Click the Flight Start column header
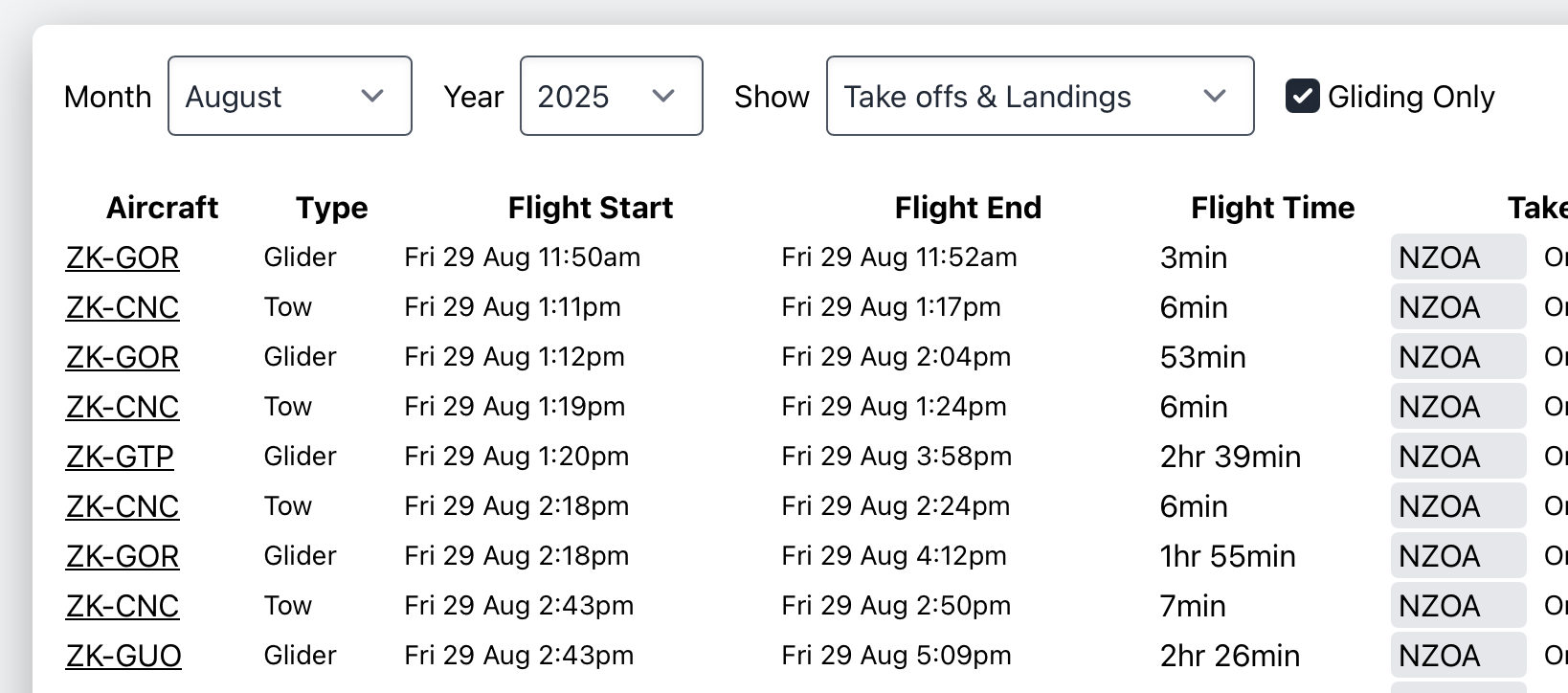This screenshot has height=693, width=1568. (x=590, y=208)
